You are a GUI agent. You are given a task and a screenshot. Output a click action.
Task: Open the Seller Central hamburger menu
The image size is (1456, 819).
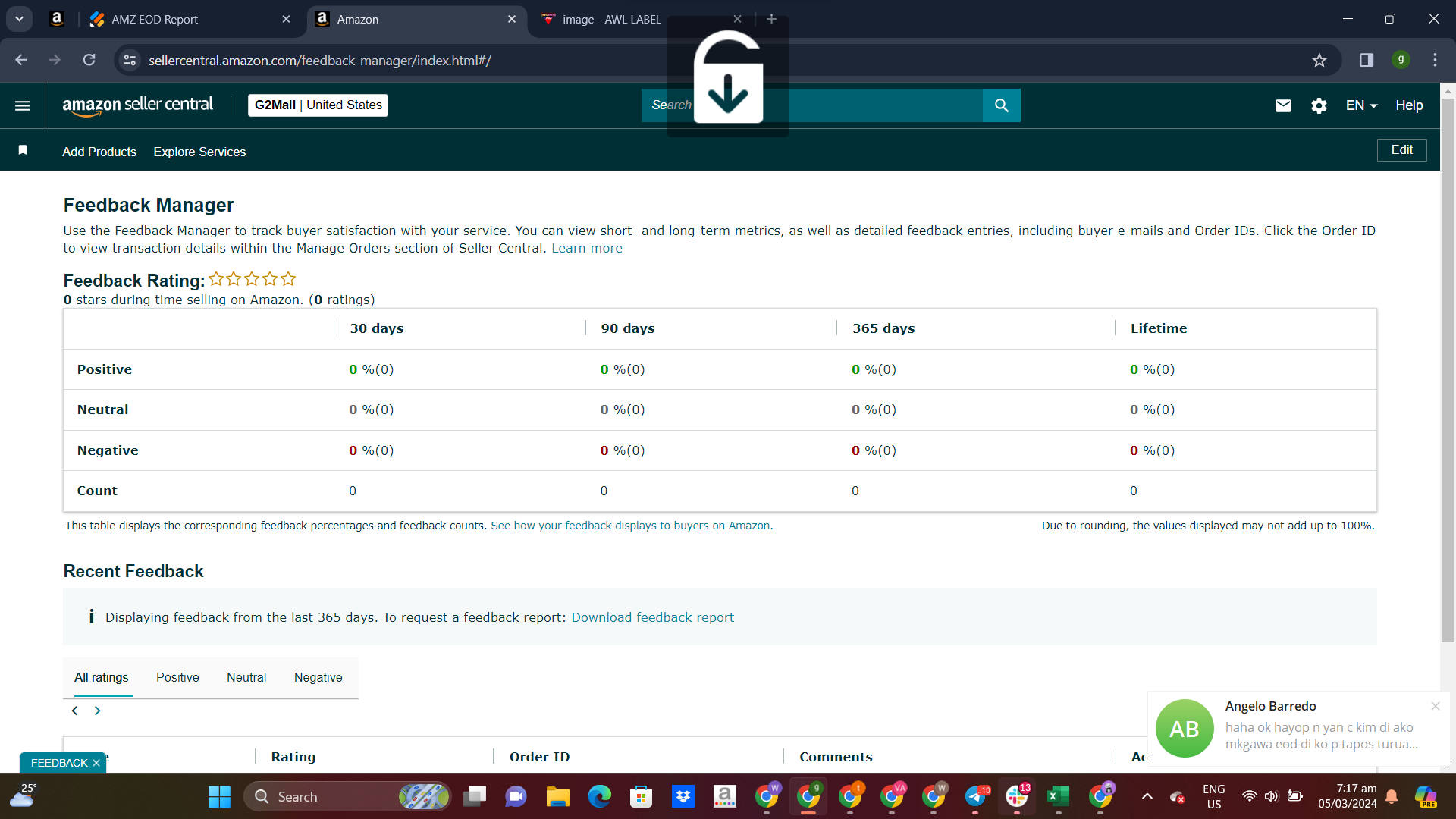[x=23, y=105]
